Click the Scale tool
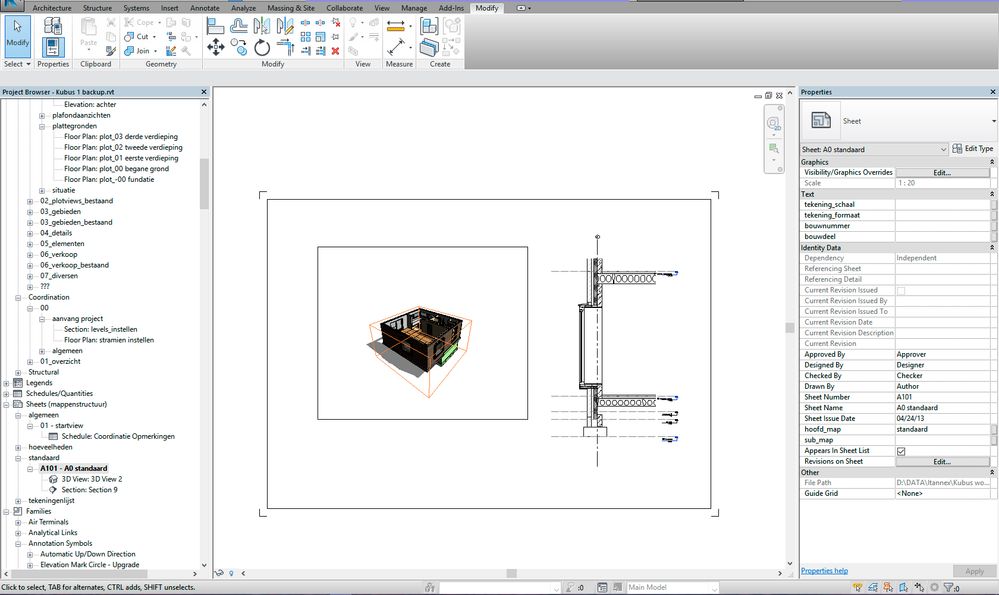This screenshot has height=595, width=999. pyautogui.click(x=320, y=37)
